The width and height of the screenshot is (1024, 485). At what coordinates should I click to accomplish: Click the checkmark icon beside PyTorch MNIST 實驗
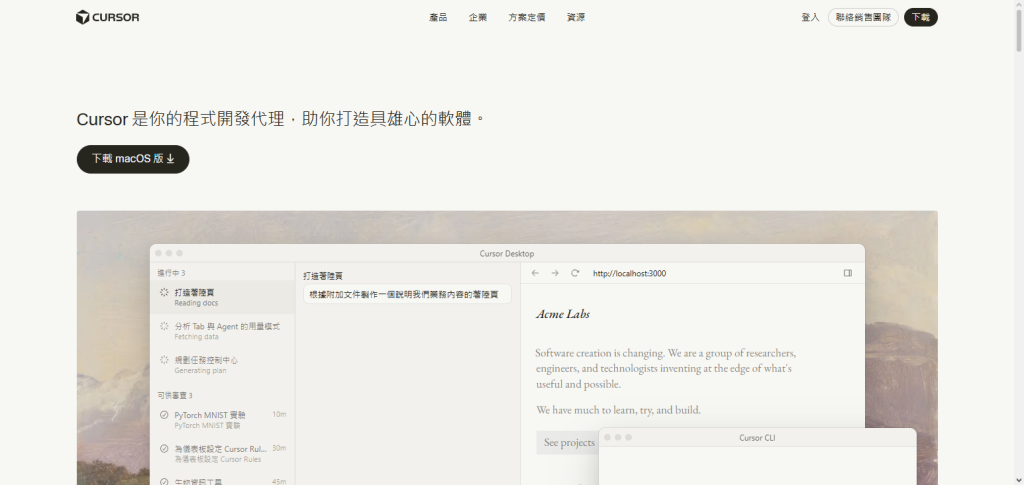pyautogui.click(x=165, y=415)
